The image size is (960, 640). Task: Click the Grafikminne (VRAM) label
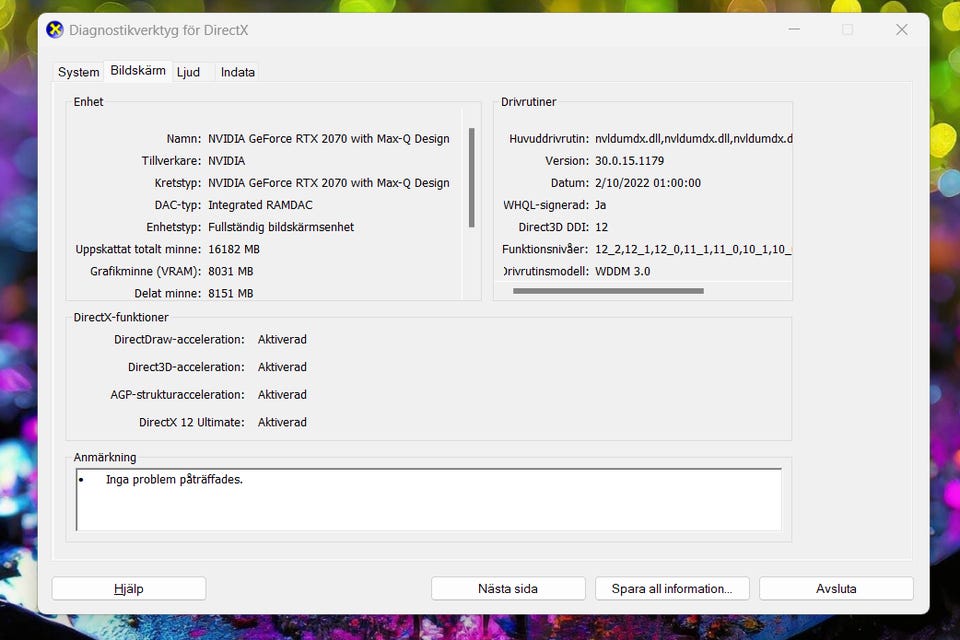point(145,271)
